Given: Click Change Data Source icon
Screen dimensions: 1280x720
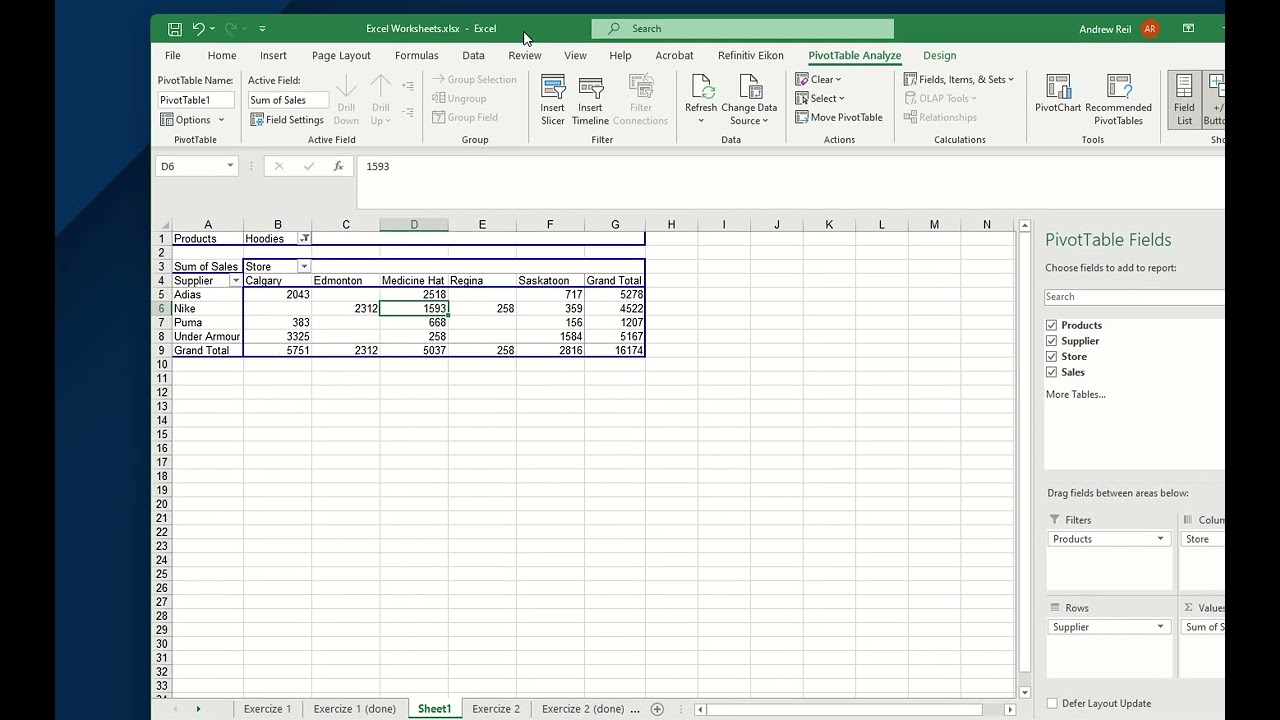Looking at the screenshot, I should [749, 100].
